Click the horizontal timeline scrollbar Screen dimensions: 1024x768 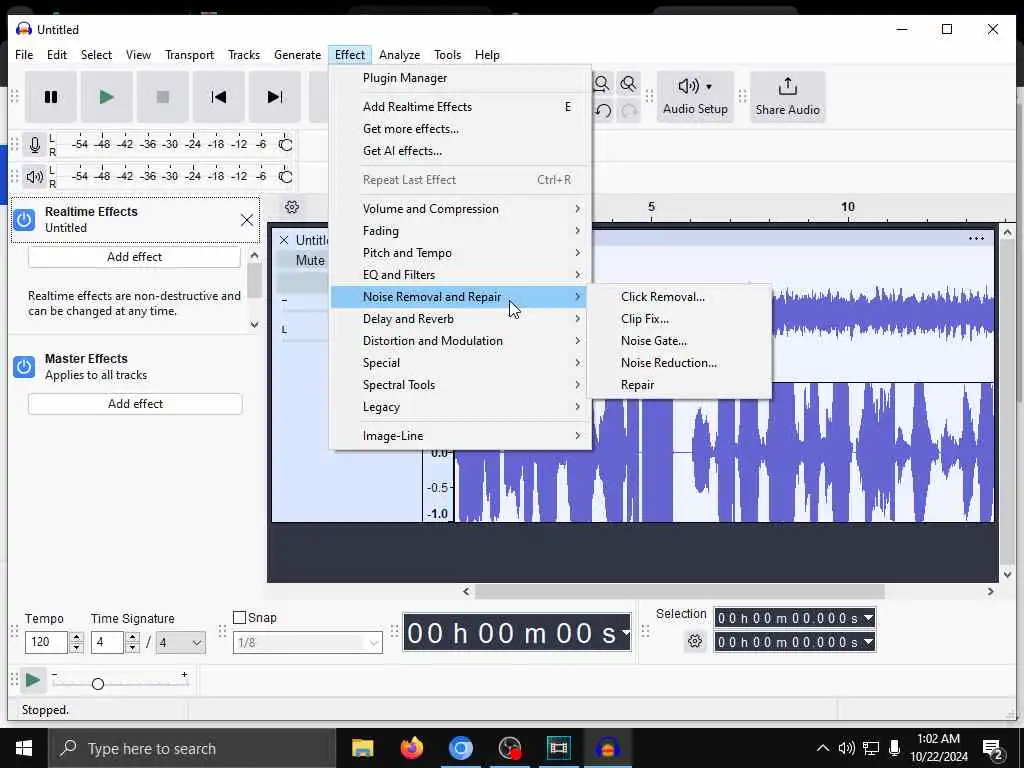679,592
